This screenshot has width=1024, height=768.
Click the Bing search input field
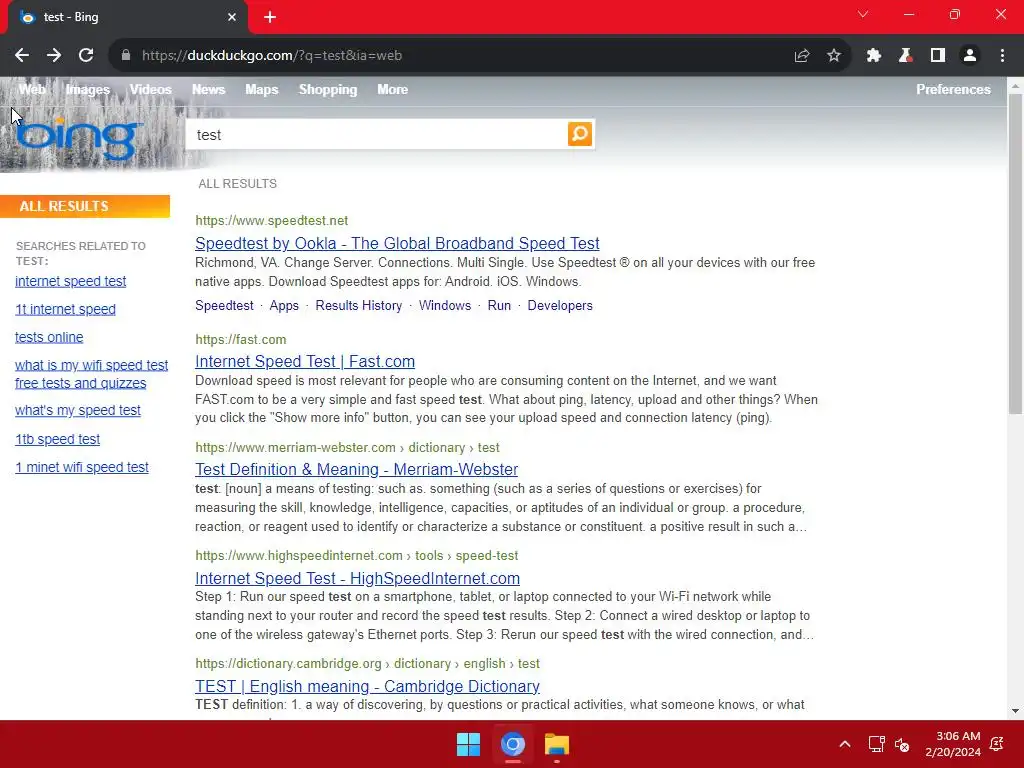coord(377,135)
